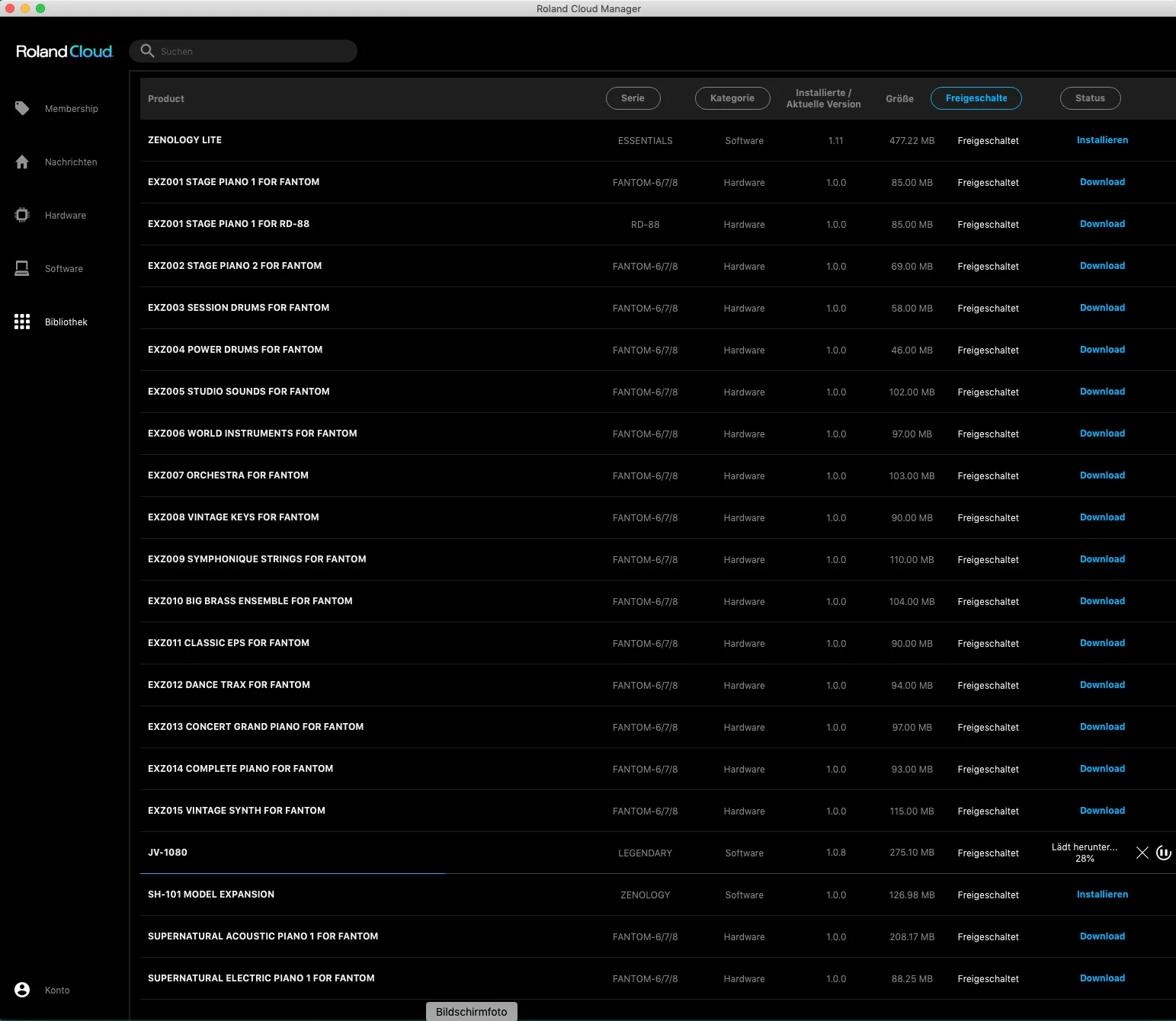Select the EXZ012 Dance Trax product name

click(229, 685)
